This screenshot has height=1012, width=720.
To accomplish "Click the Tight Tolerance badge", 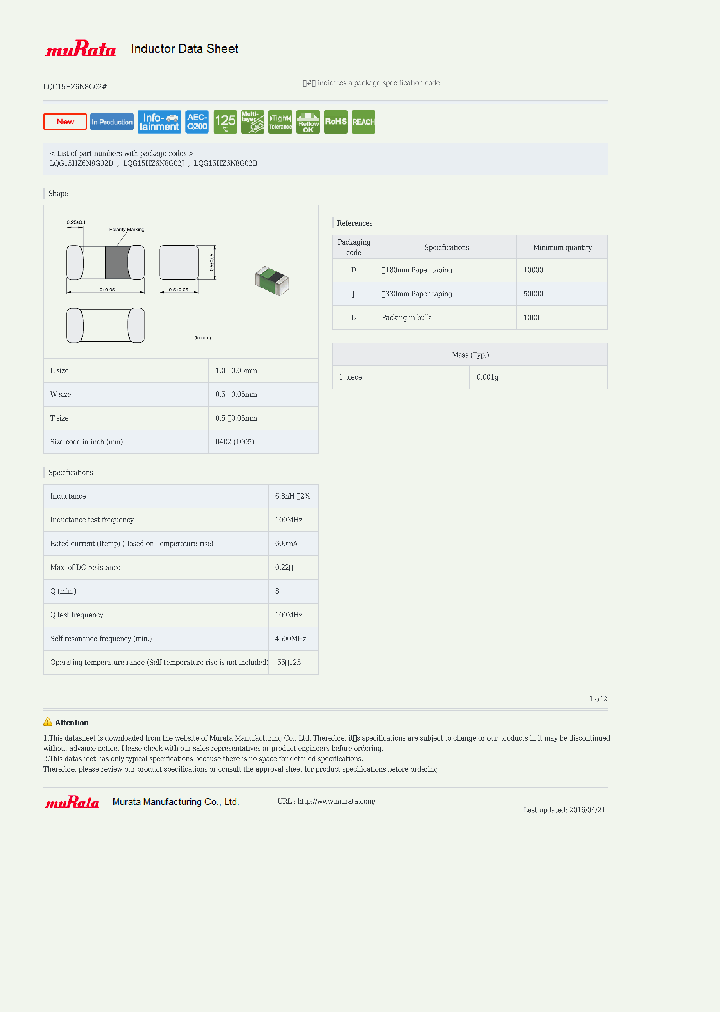I will [x=280, y=121].
